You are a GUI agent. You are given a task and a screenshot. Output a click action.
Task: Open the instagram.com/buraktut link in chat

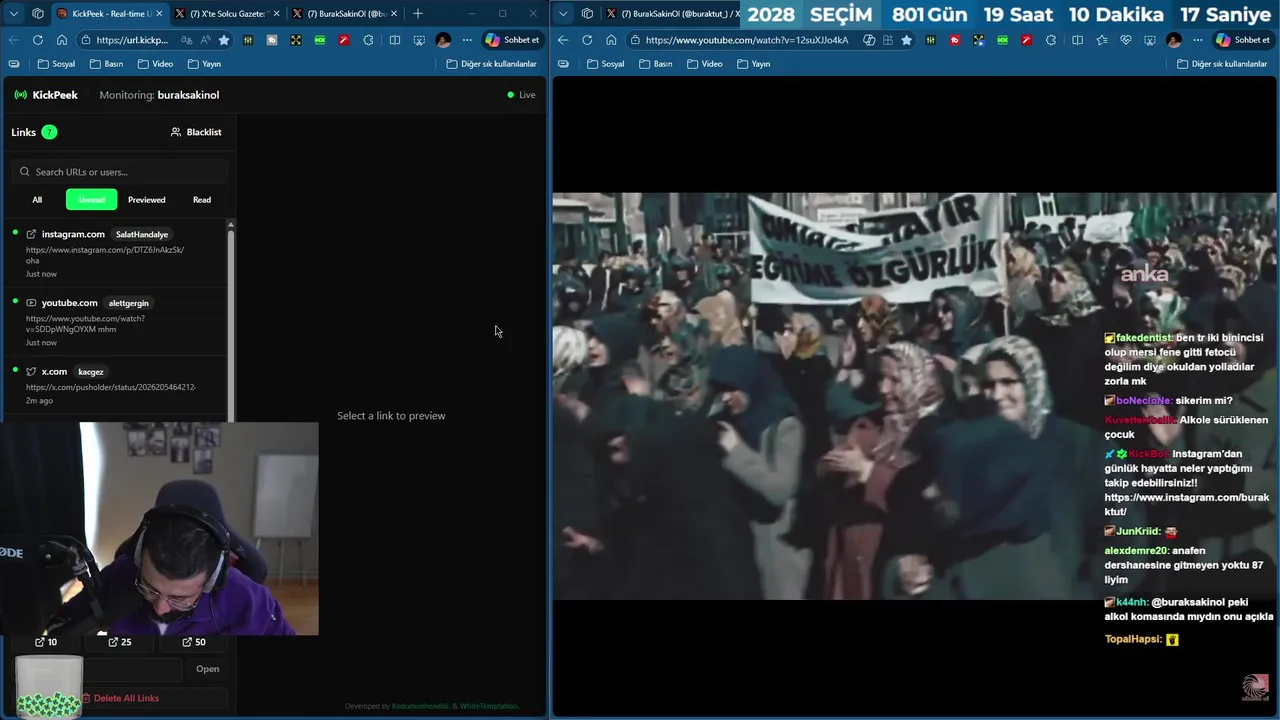(1186, 504)
